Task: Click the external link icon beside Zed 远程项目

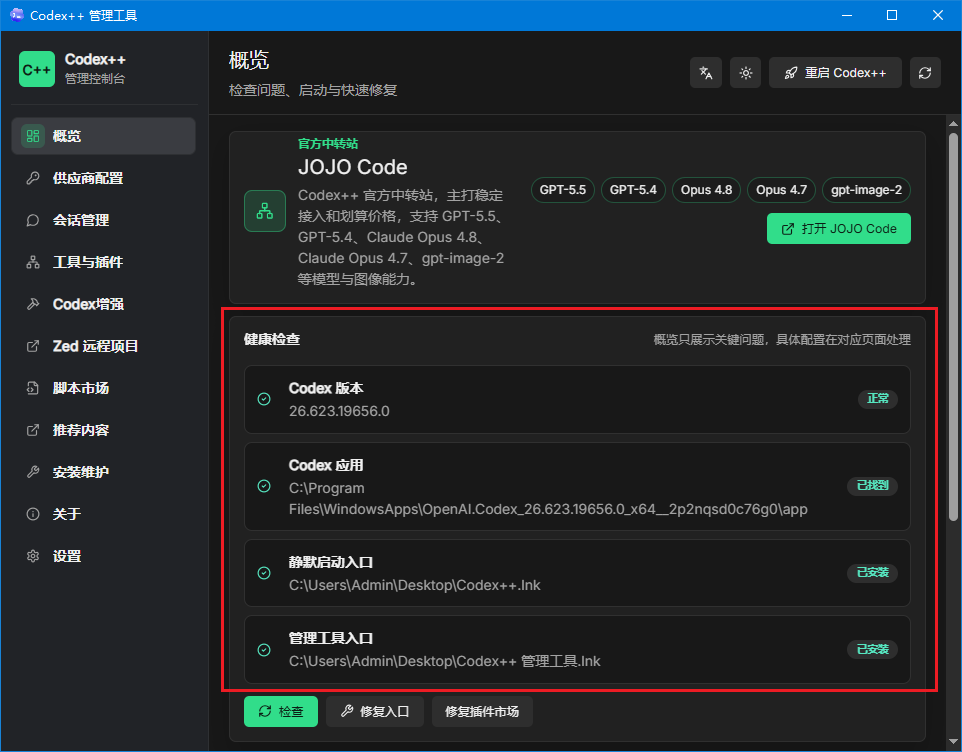Action: 33,346
